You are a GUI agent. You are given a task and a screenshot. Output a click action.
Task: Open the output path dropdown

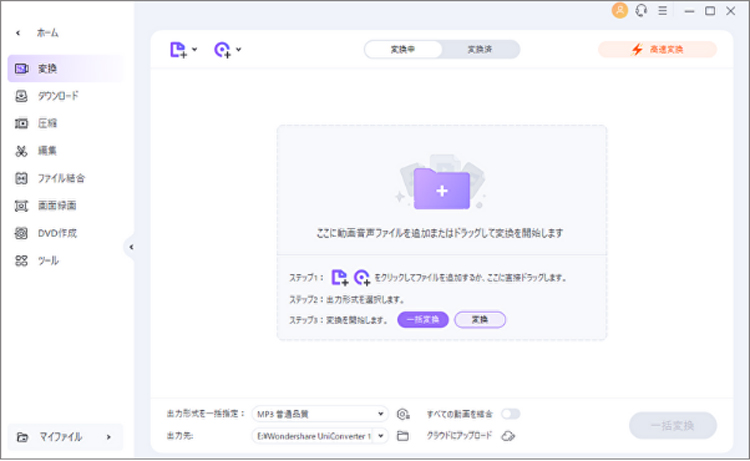point(381,436)
